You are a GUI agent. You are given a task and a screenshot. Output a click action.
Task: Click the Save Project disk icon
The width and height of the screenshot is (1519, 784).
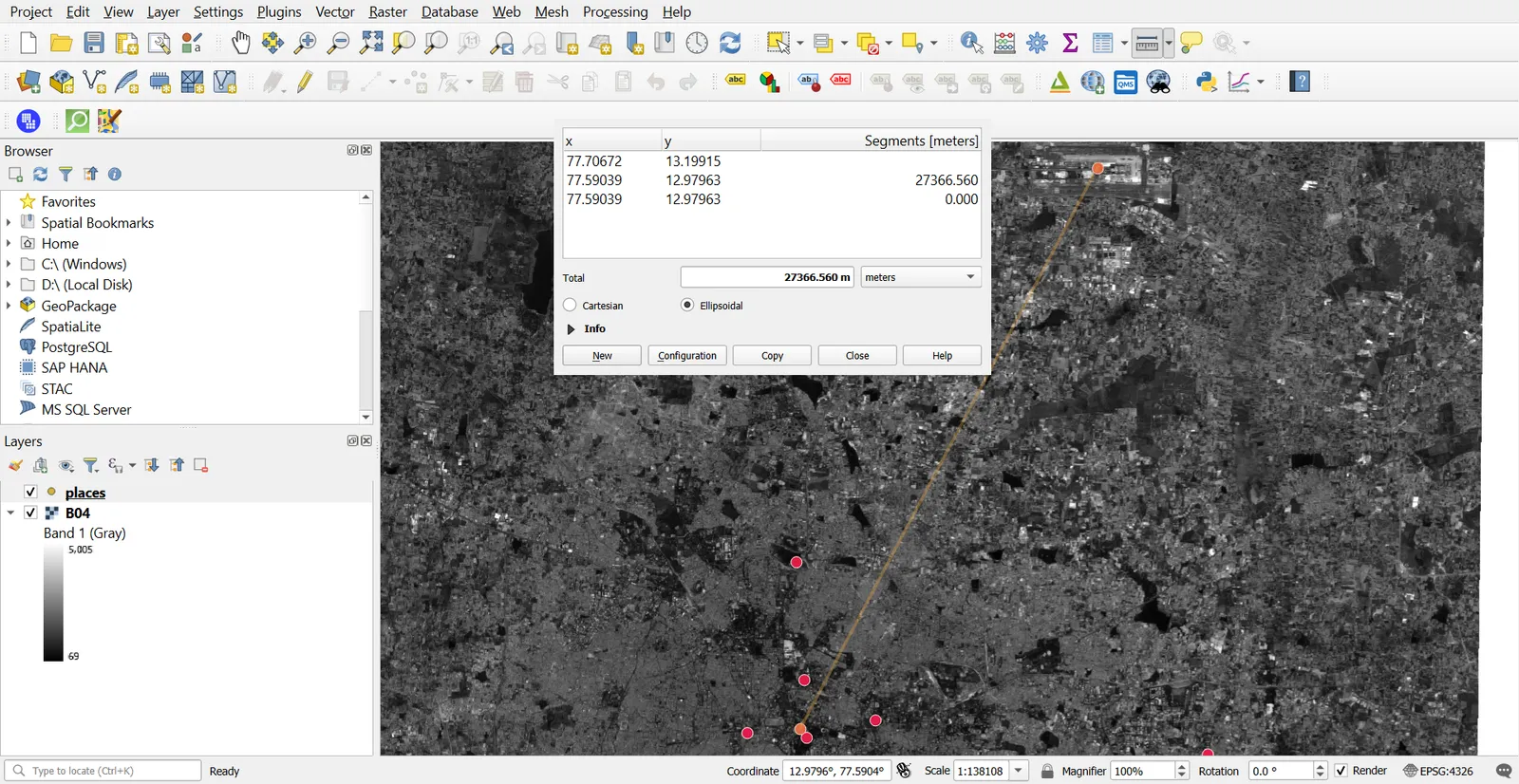(x=94, y=43)
